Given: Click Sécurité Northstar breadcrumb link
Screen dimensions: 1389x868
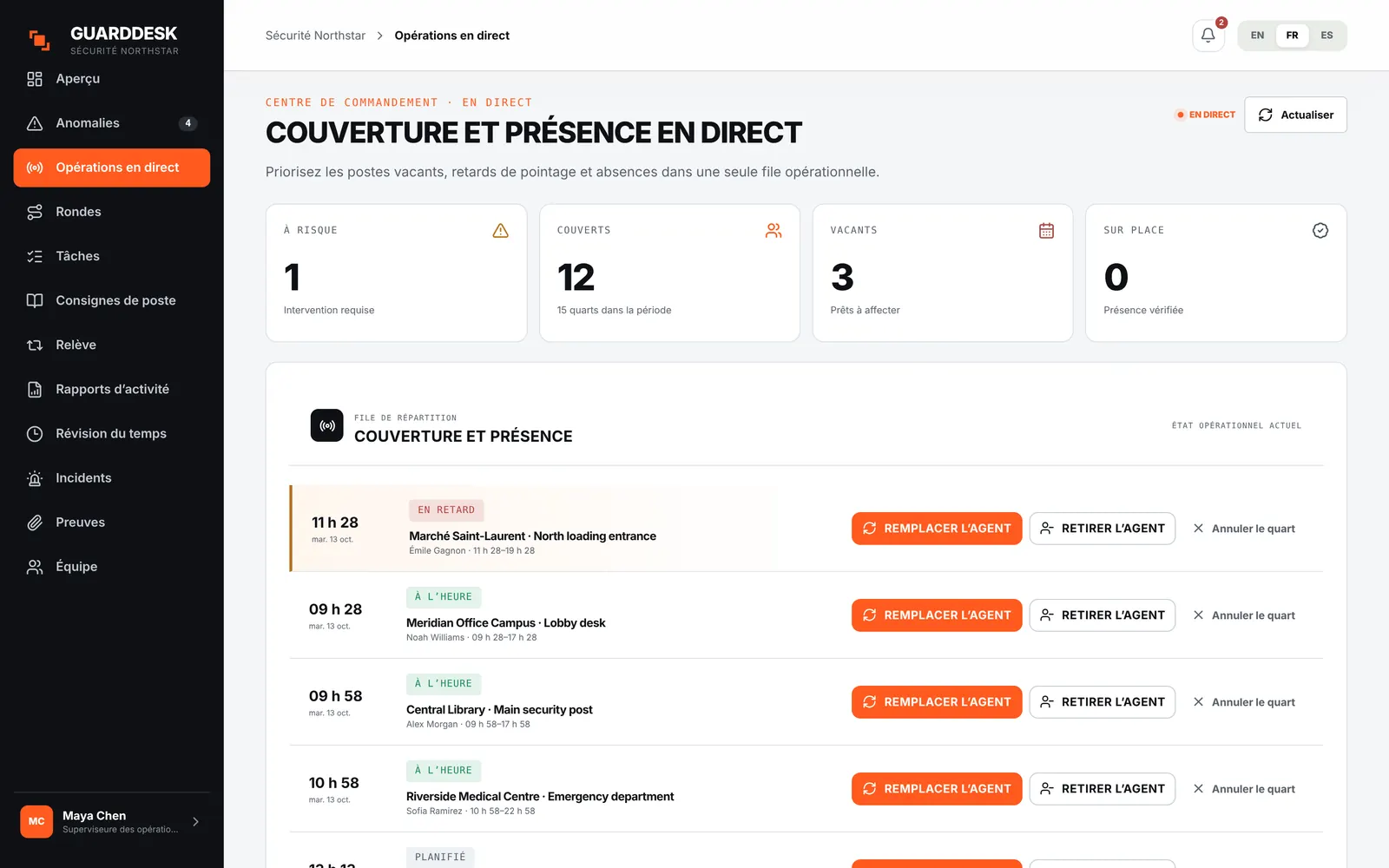Looking at the screenshot, I should [x=315, y=36].
